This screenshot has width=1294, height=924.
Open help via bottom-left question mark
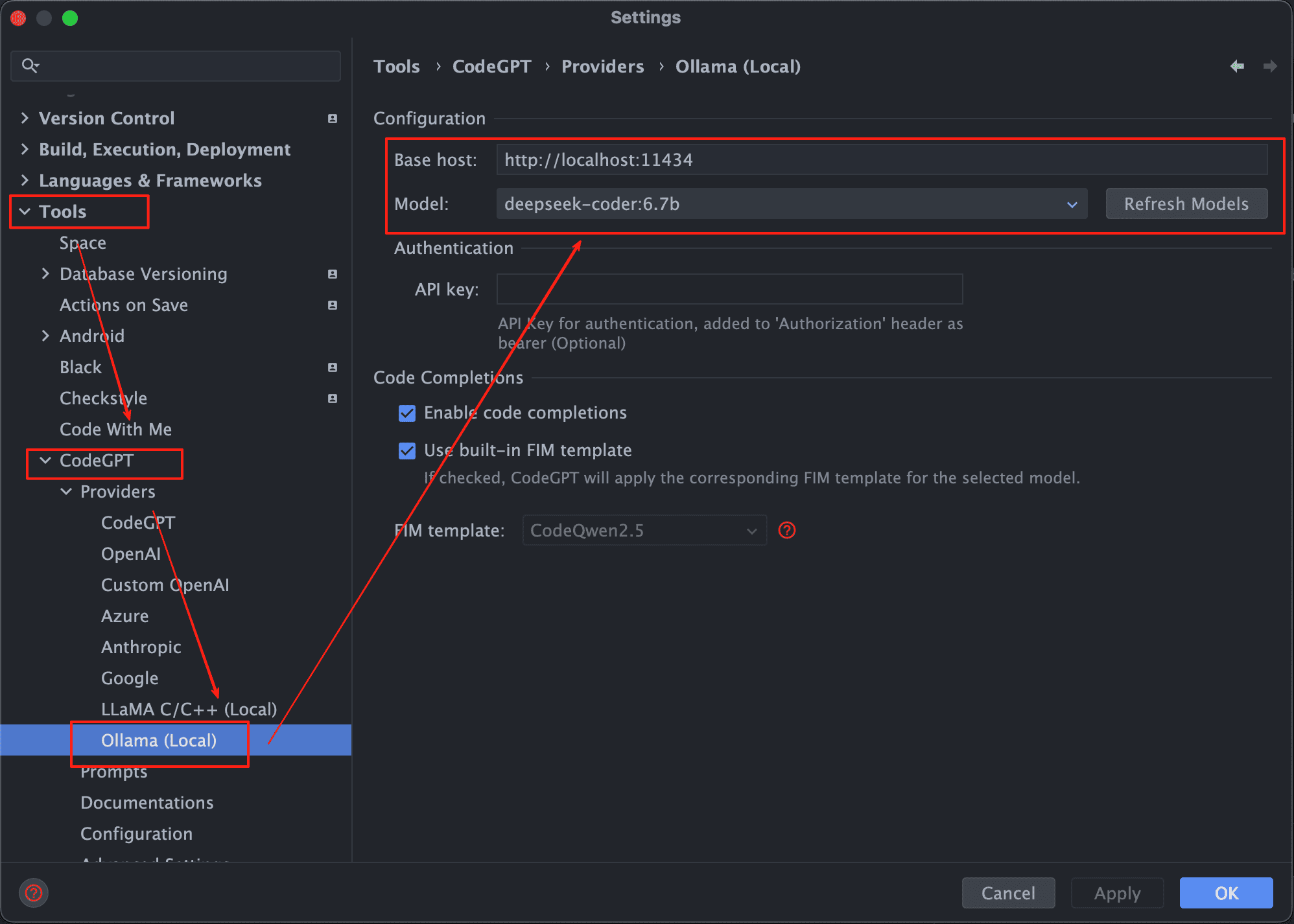(34, 893)
